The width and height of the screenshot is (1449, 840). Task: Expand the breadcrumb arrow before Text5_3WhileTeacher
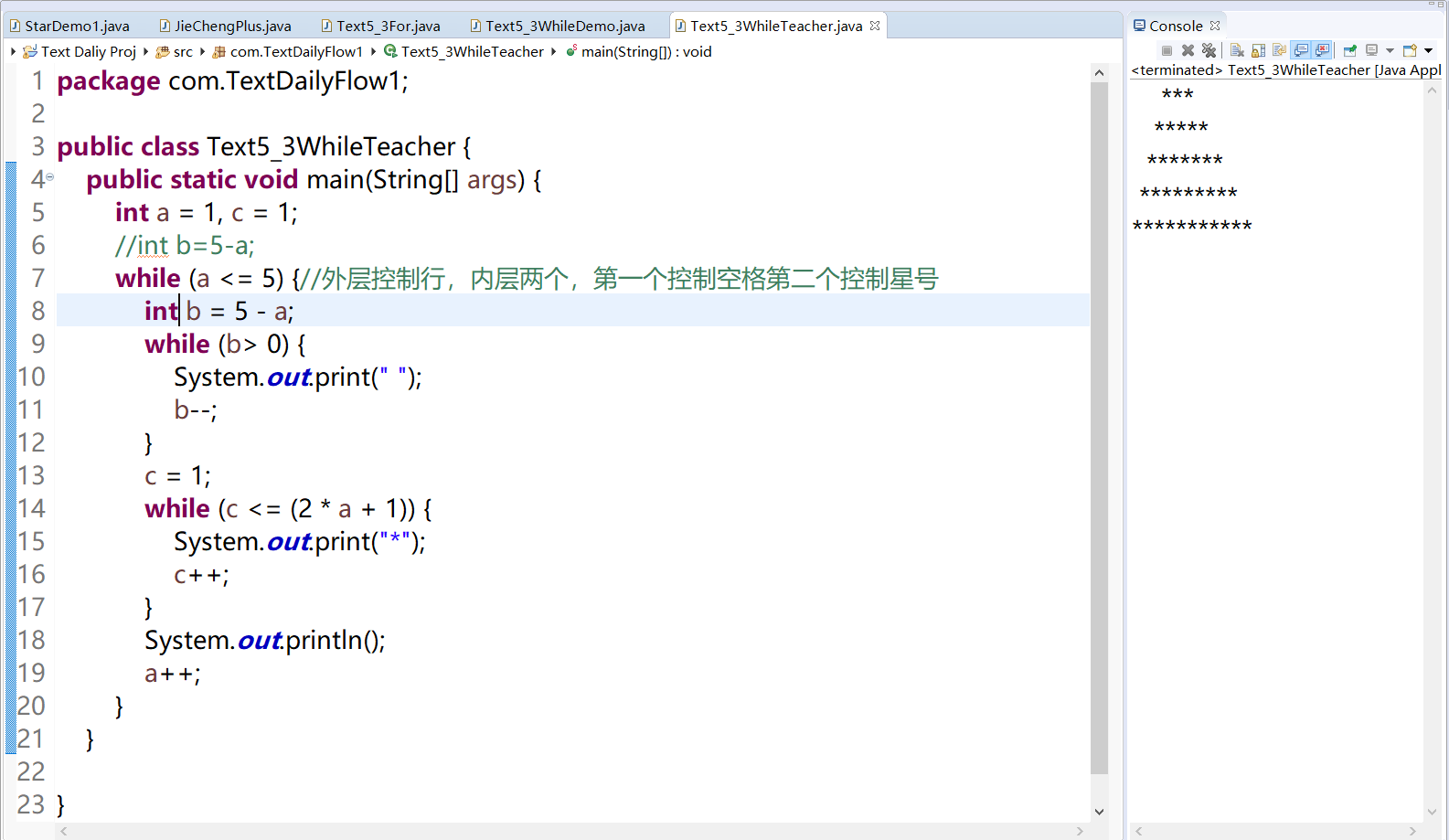(373, 51)
